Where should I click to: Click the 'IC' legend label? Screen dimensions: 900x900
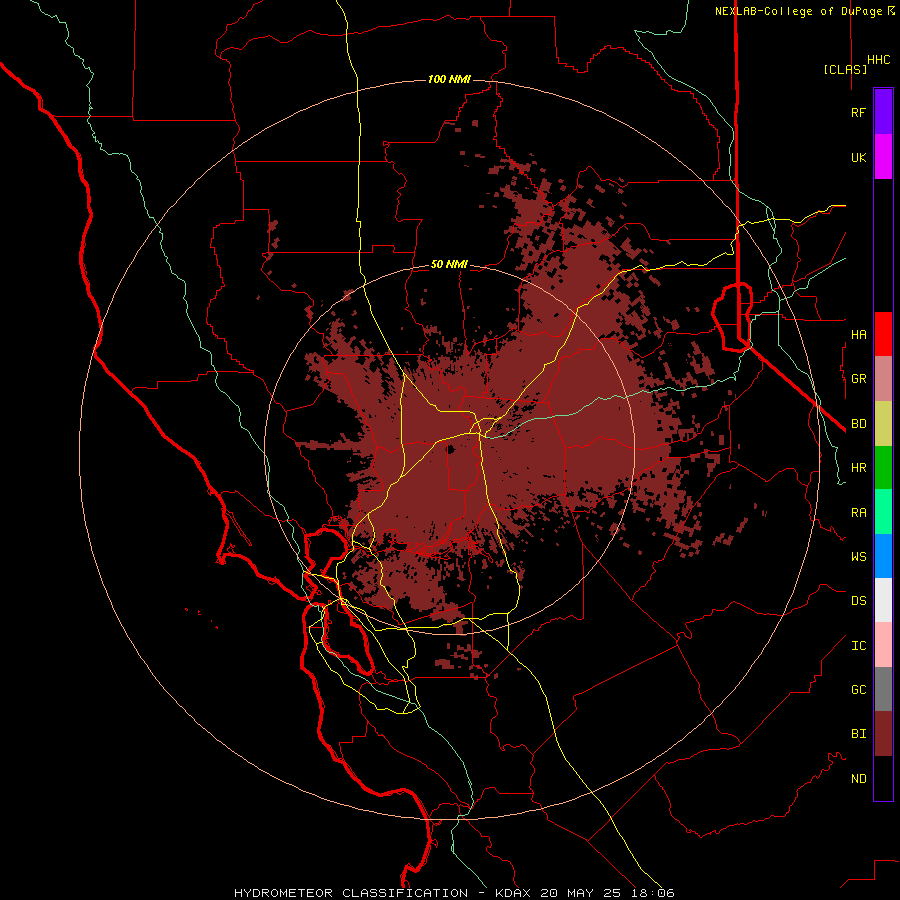(858, 646)
